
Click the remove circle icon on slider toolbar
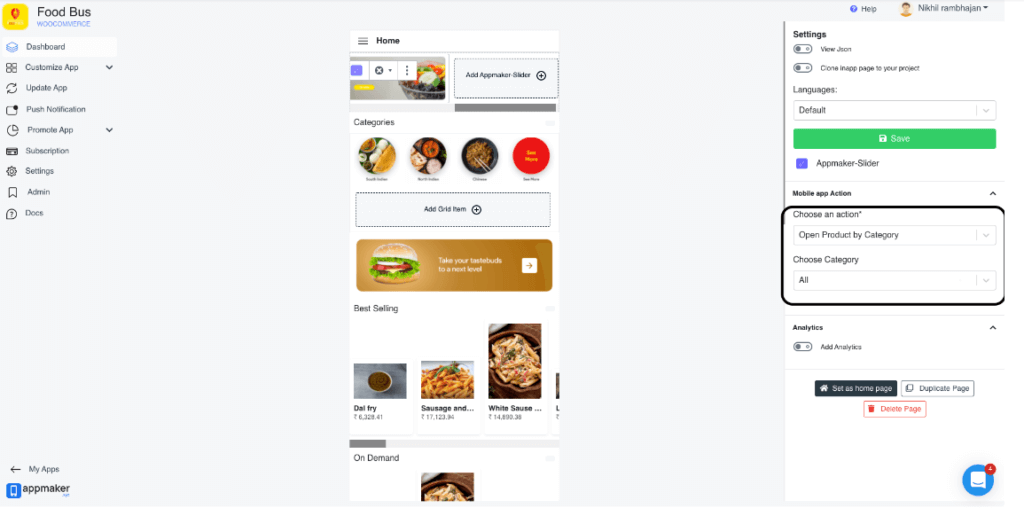[x=379, y=71]
